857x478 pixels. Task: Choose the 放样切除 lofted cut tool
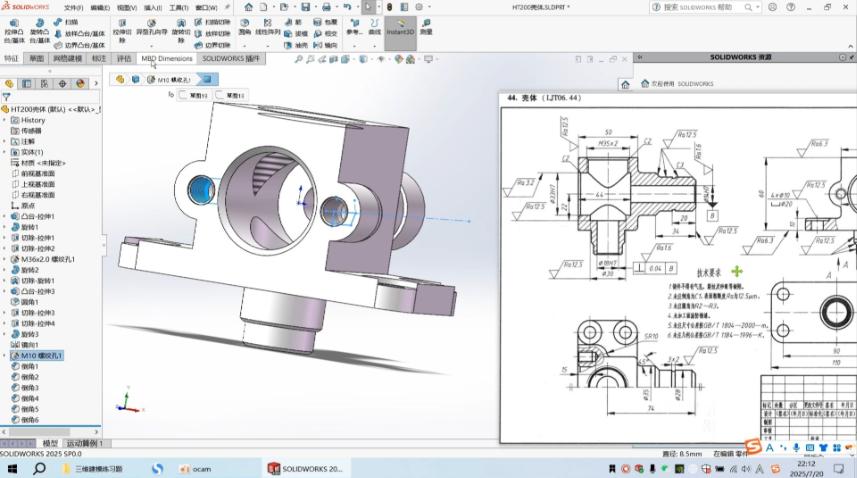coord(213,34)
